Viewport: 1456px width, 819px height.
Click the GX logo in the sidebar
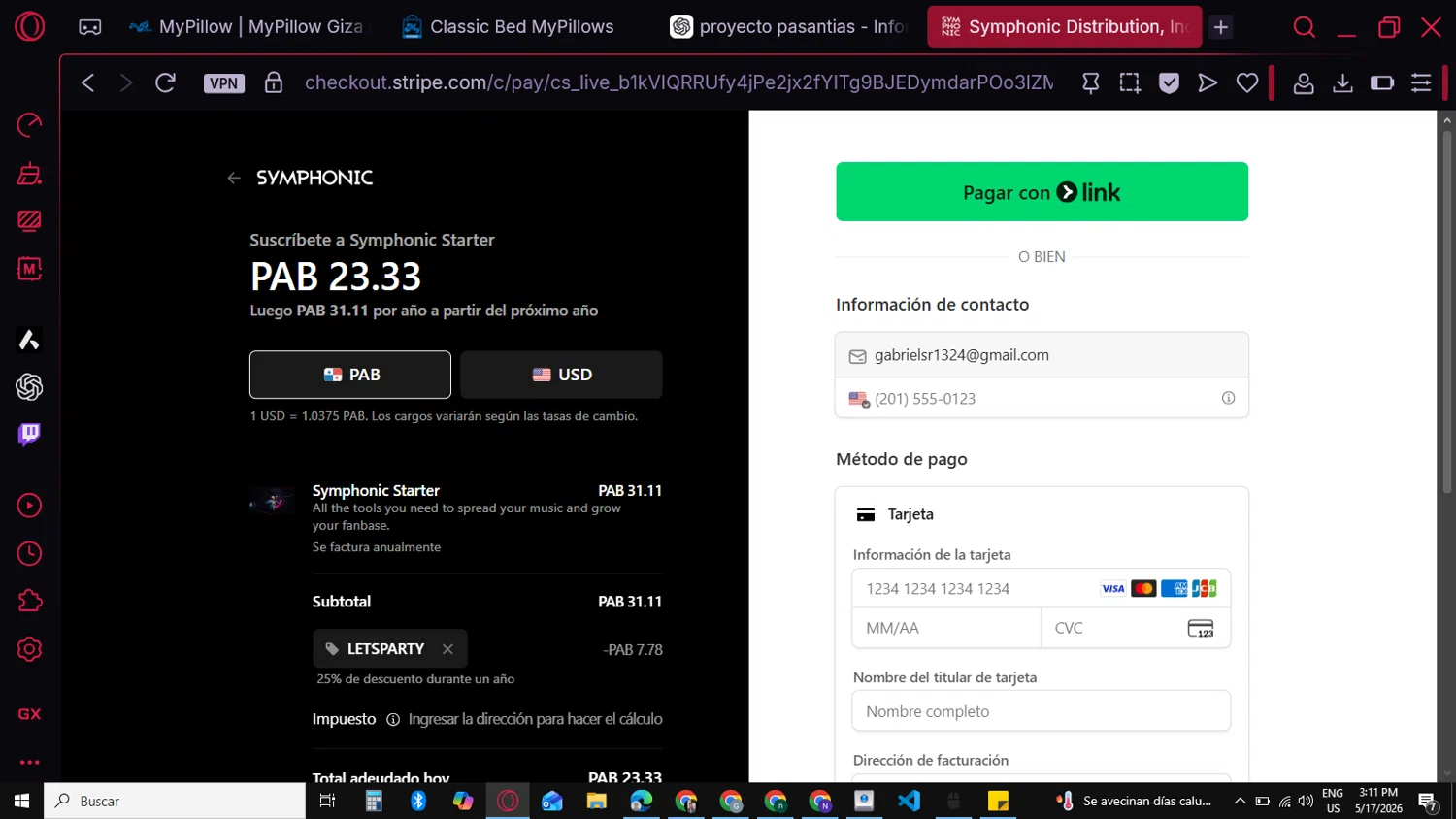tap(29, 714)
